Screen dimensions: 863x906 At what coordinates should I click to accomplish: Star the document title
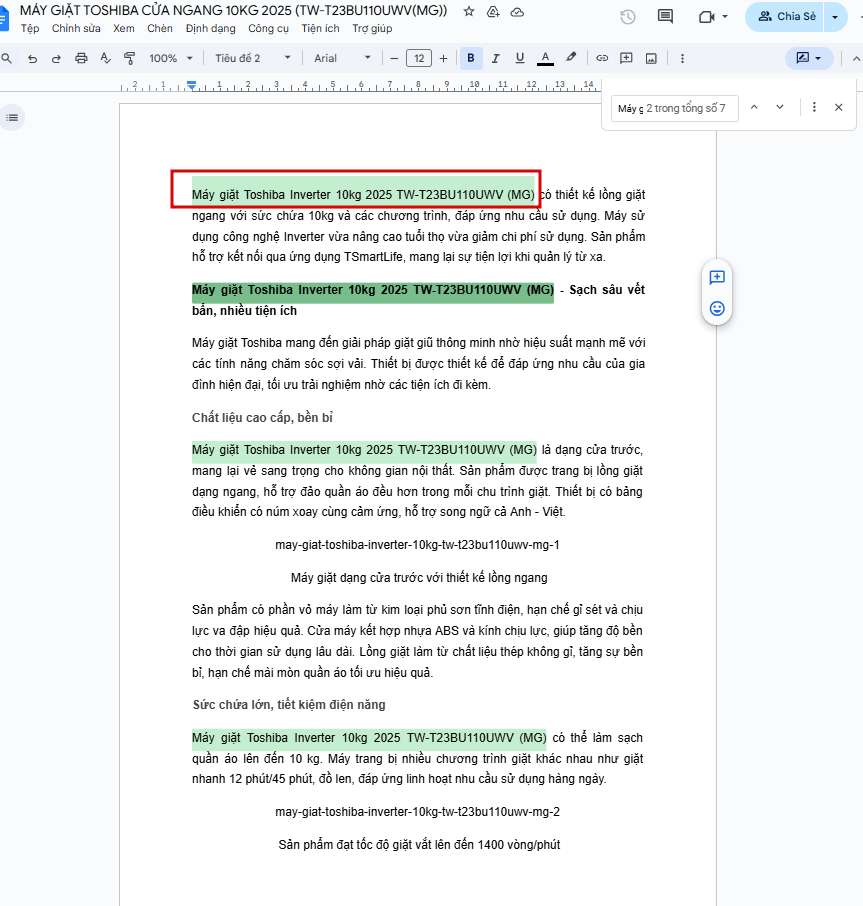tap(468, 12)
